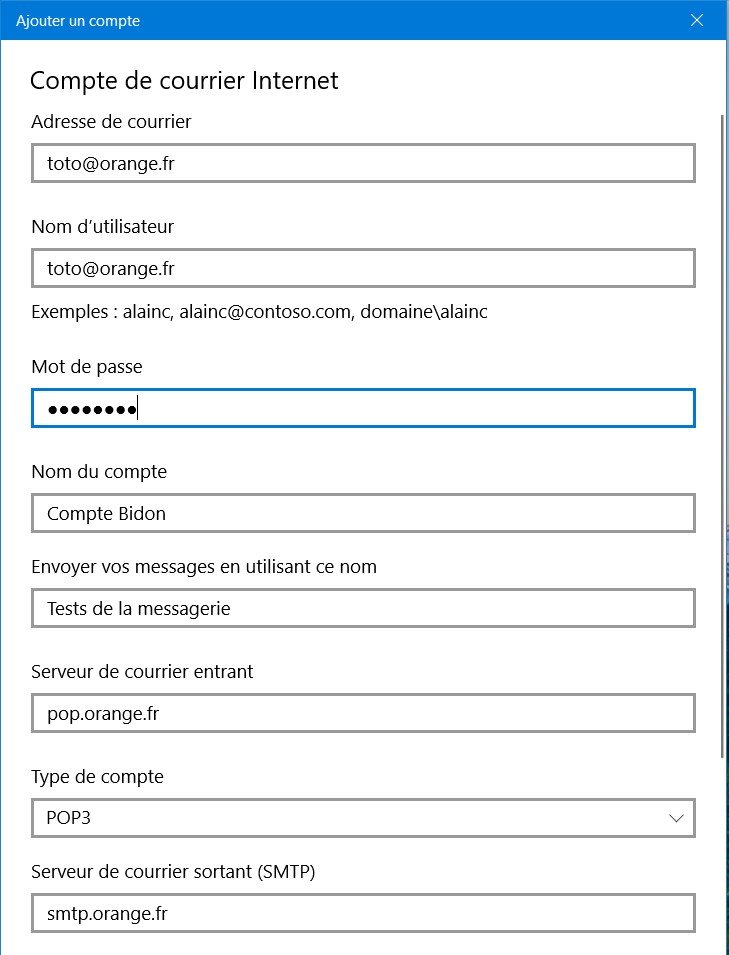Close the Ajouter un compte dialog
This screenshot has height=955, width=729.
(x=697, y=20)
